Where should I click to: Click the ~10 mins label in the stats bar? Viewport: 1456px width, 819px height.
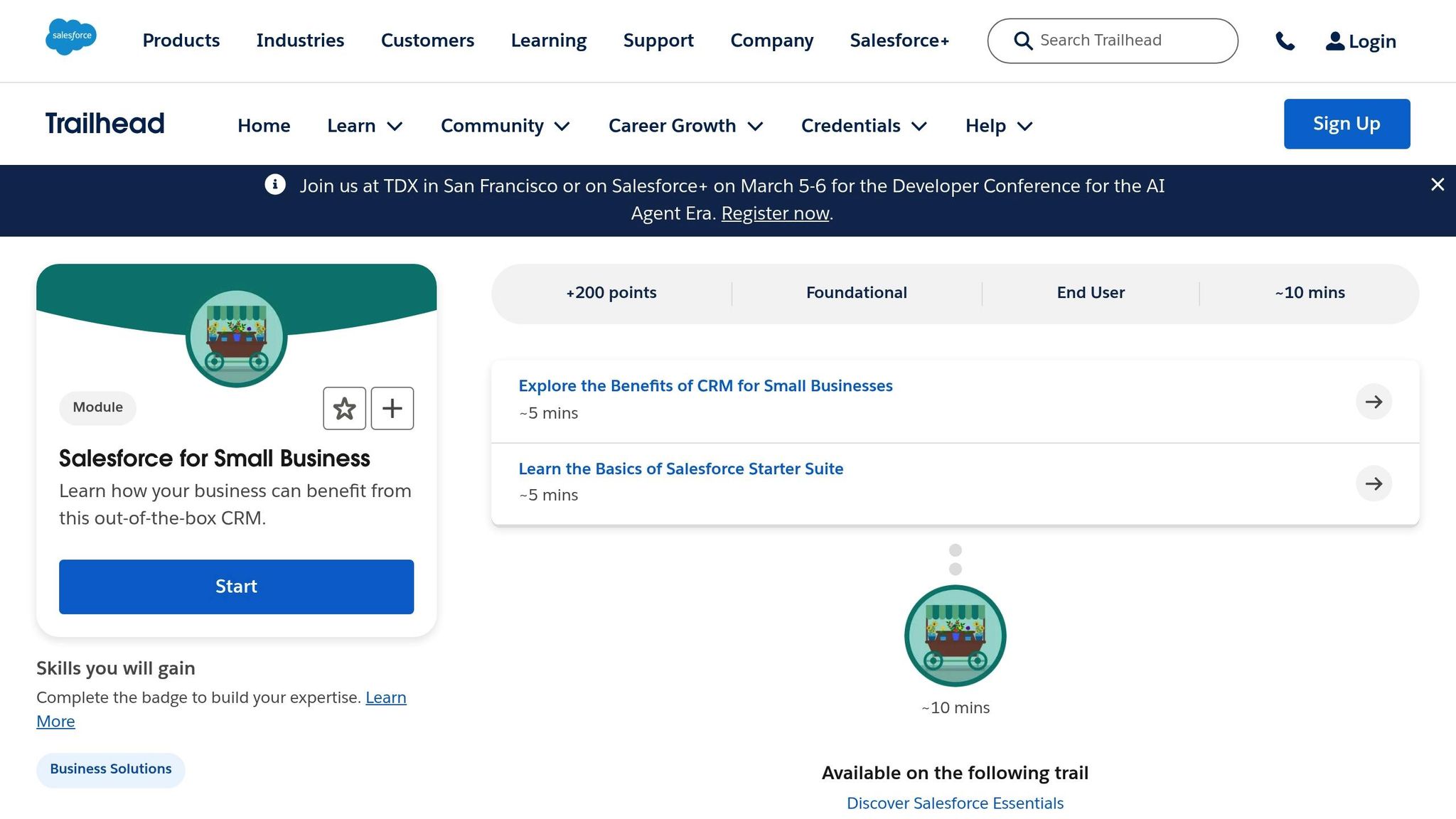(1310, 293)
